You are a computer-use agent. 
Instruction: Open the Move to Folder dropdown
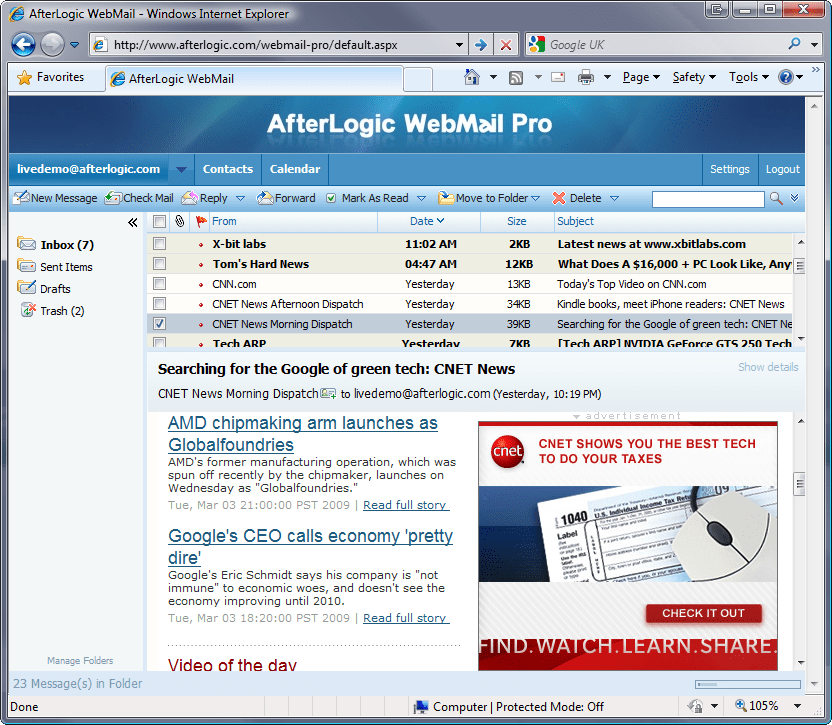489,198
